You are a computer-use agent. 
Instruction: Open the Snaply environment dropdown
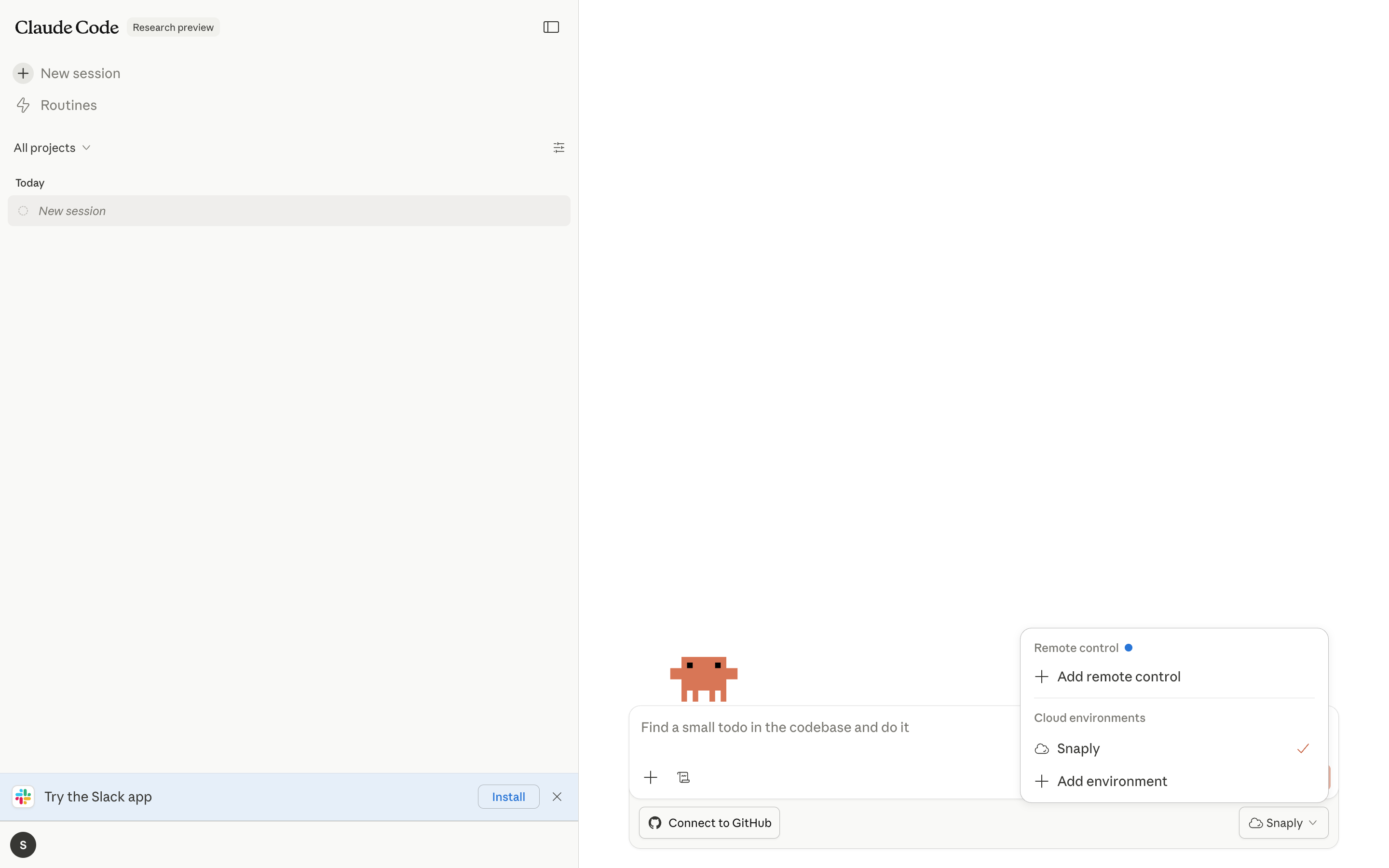(x=1283, y=823)
